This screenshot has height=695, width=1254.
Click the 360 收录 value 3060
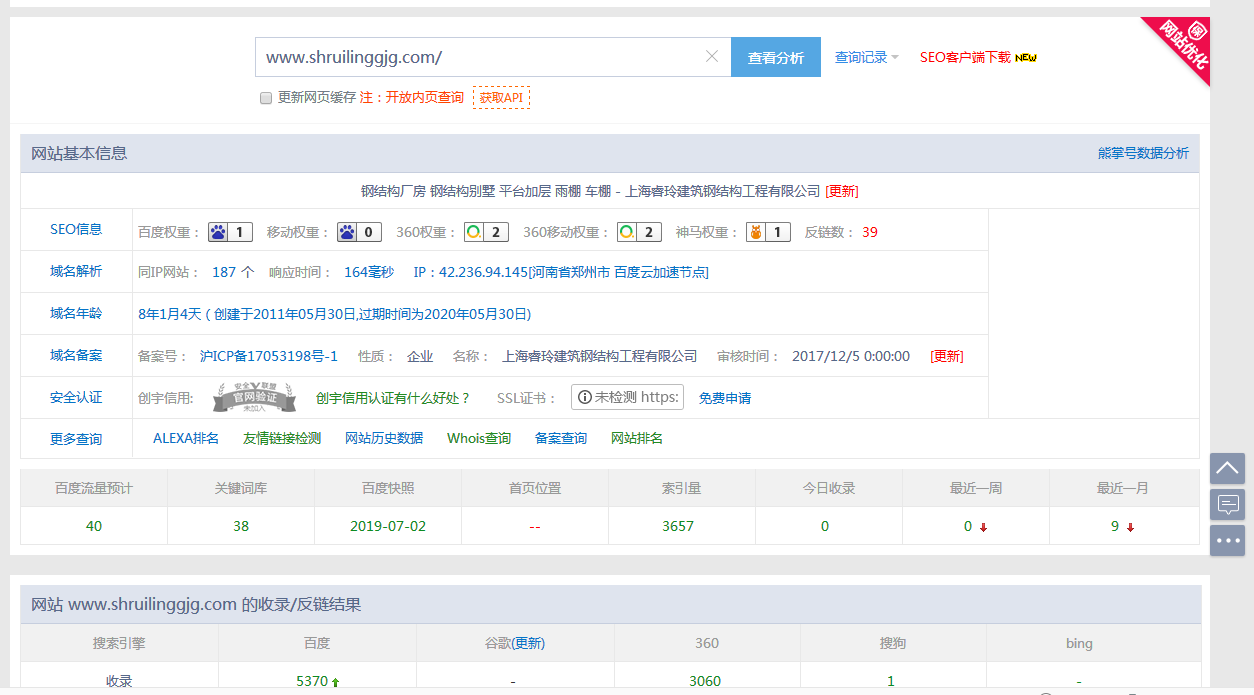705,681
